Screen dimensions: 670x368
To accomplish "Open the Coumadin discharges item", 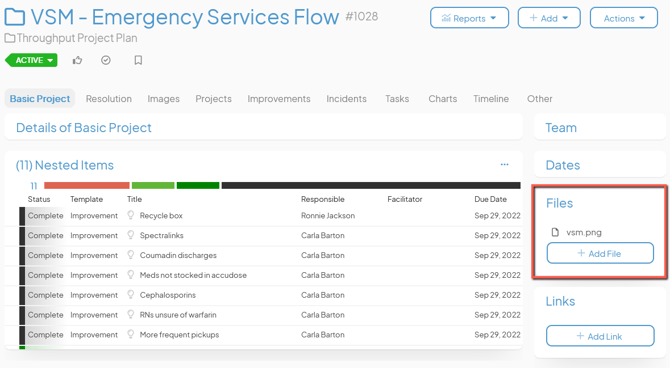I will 178,255.
